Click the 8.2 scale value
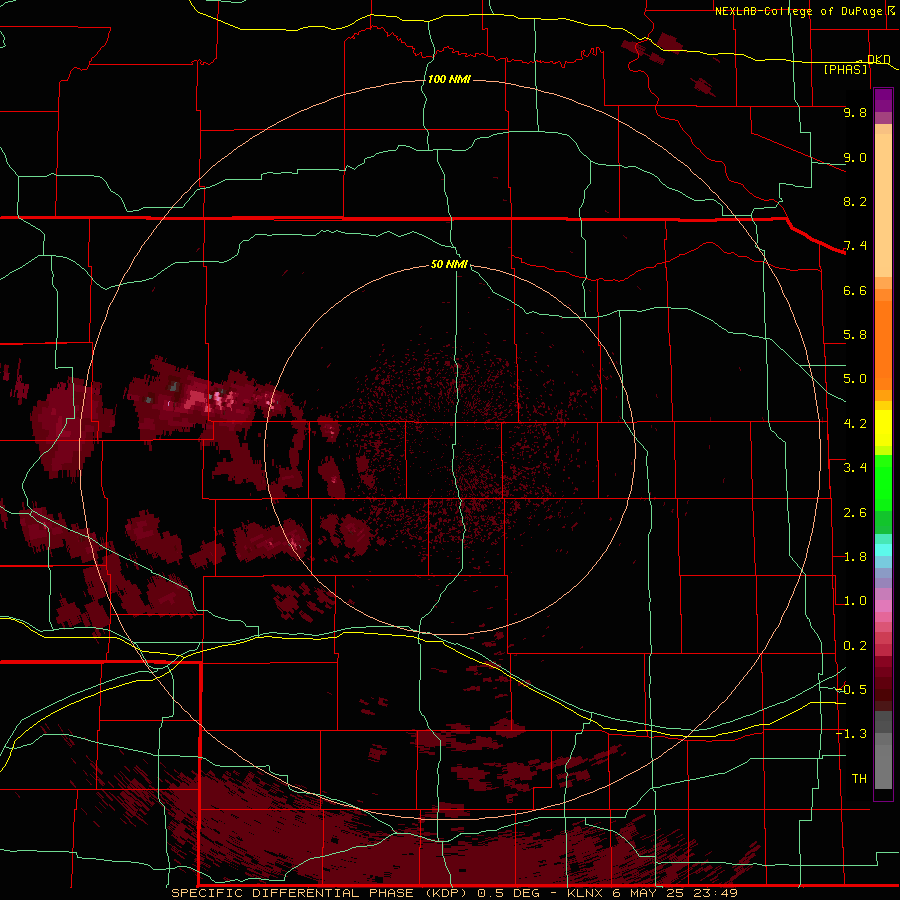 [855, 201]
